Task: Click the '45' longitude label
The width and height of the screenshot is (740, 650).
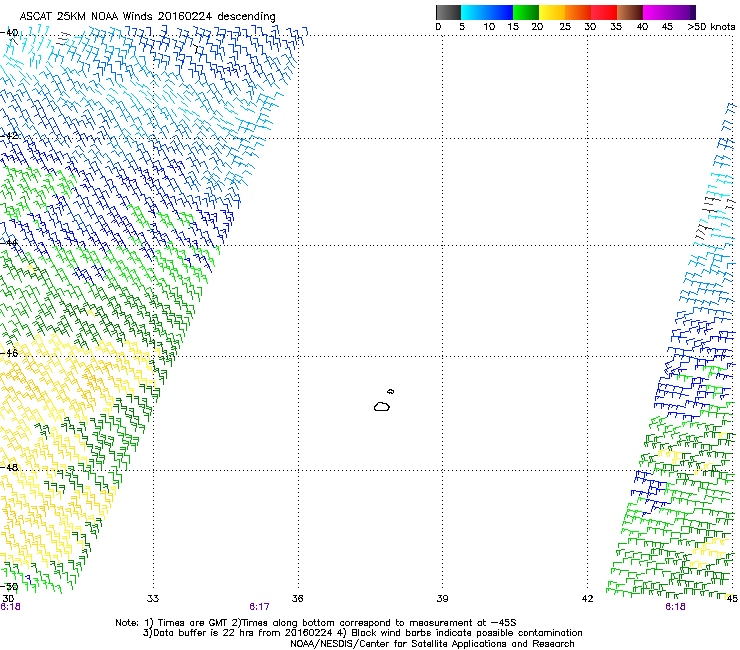Action: coord(732,599)
